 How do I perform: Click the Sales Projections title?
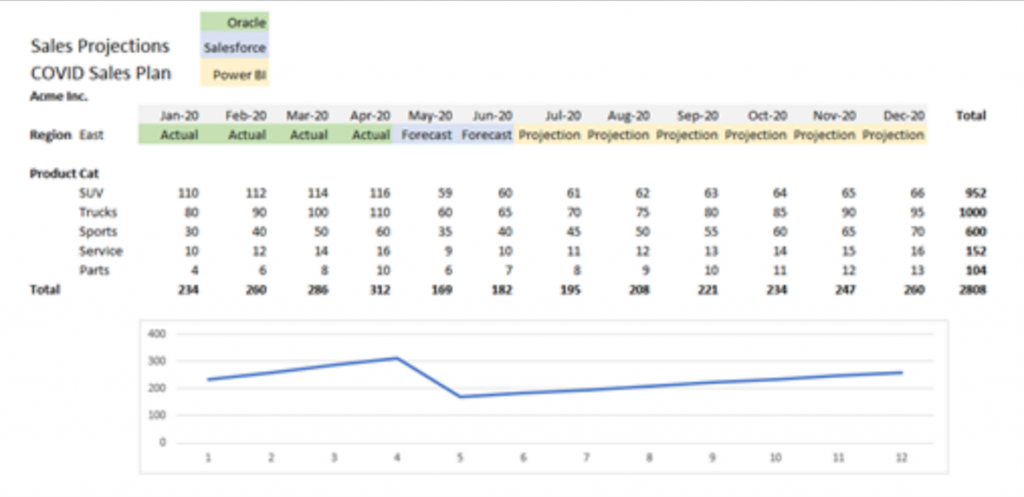click(100, 46)
